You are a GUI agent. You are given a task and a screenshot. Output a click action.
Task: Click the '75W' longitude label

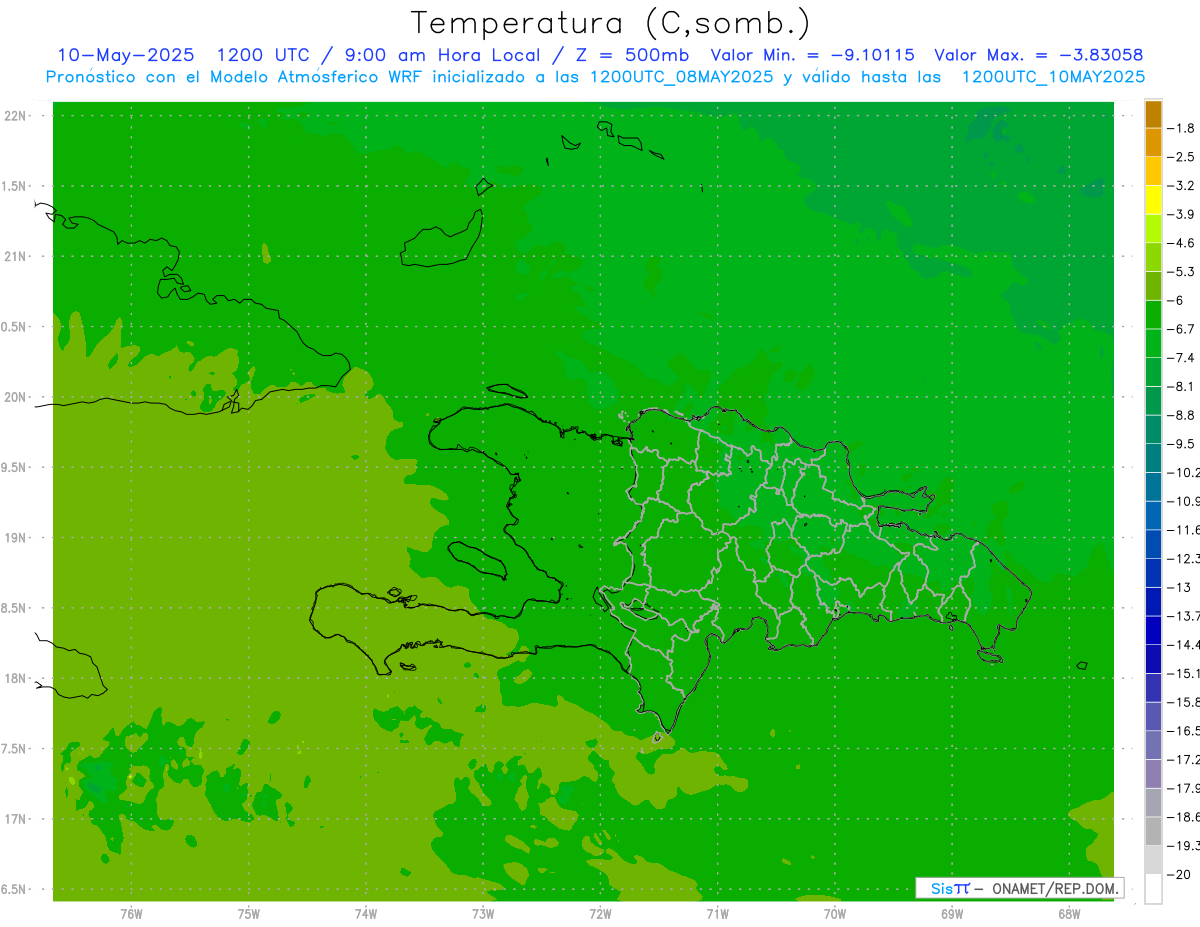248,913
